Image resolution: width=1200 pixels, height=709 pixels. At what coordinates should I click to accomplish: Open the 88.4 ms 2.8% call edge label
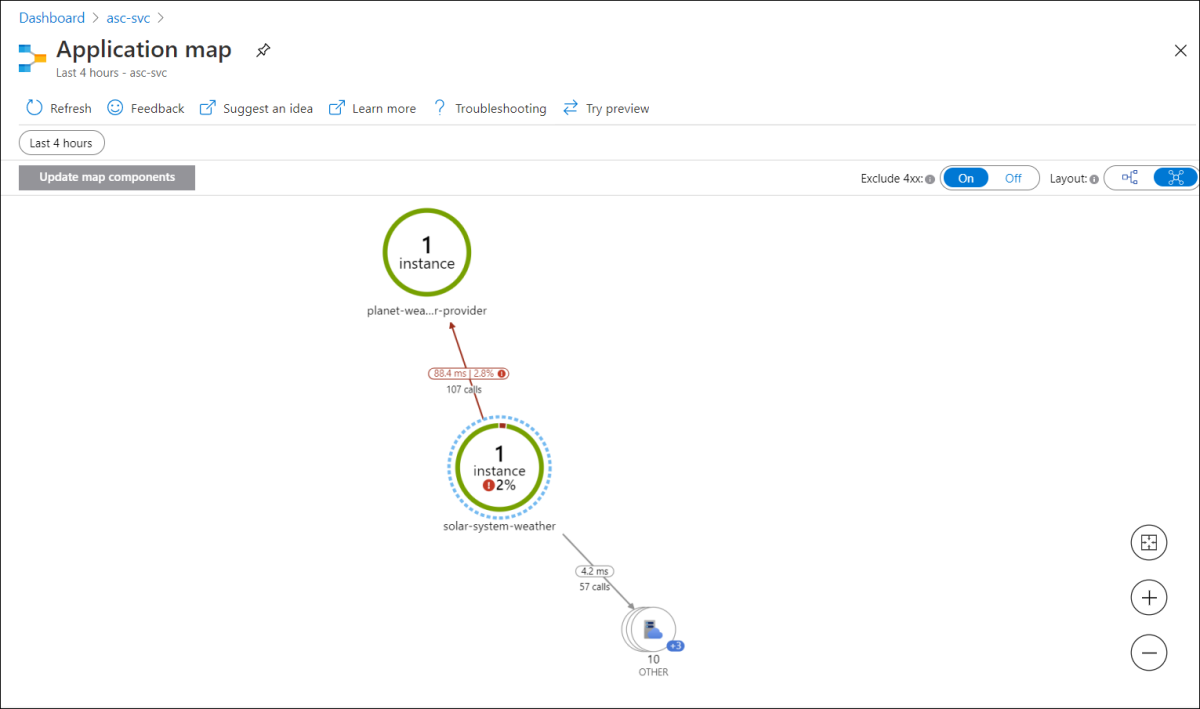coord(469,373)
